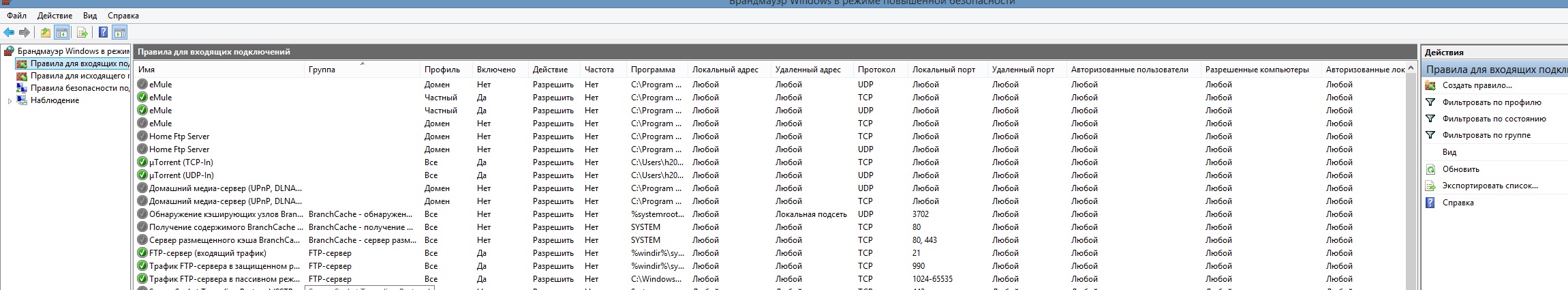Click the Создать правило... action link
The image size is (1568, 290).
coord(1477,85)
